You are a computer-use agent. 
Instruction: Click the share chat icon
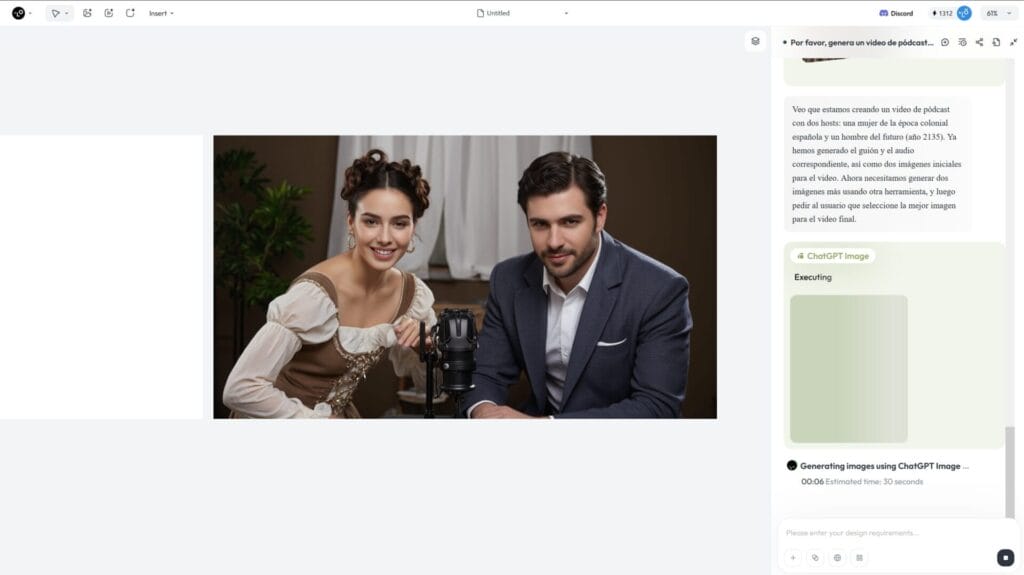pyautogui.click(x=979, y=42)
